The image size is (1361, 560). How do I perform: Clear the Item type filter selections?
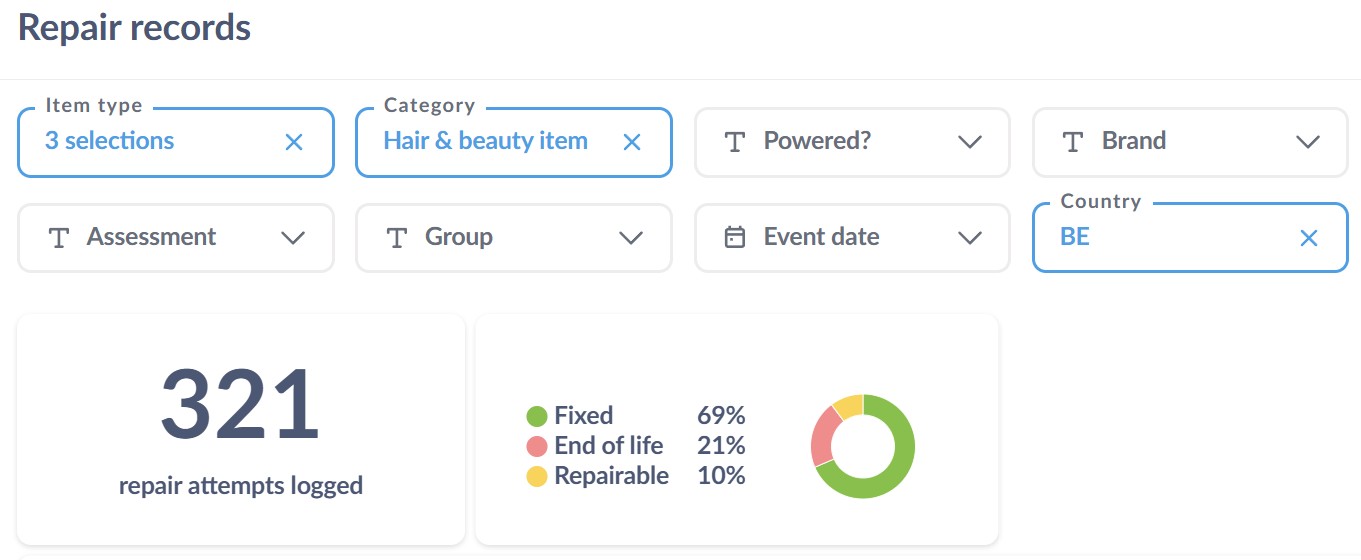294,142
